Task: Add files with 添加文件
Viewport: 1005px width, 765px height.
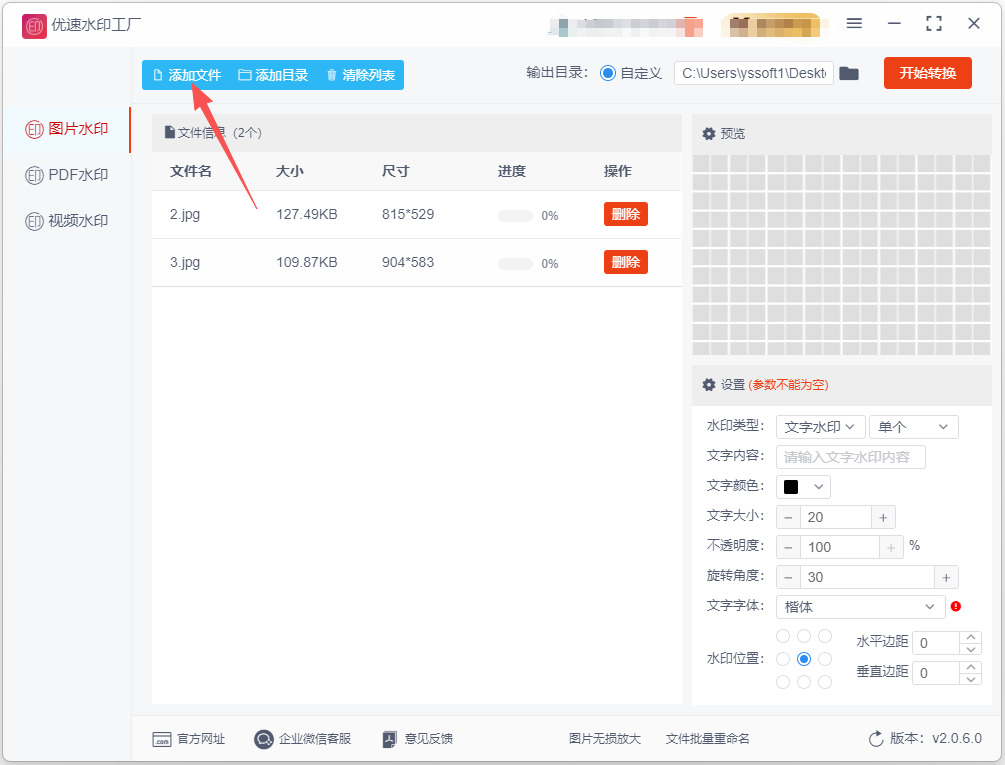Action: (187, 75)
